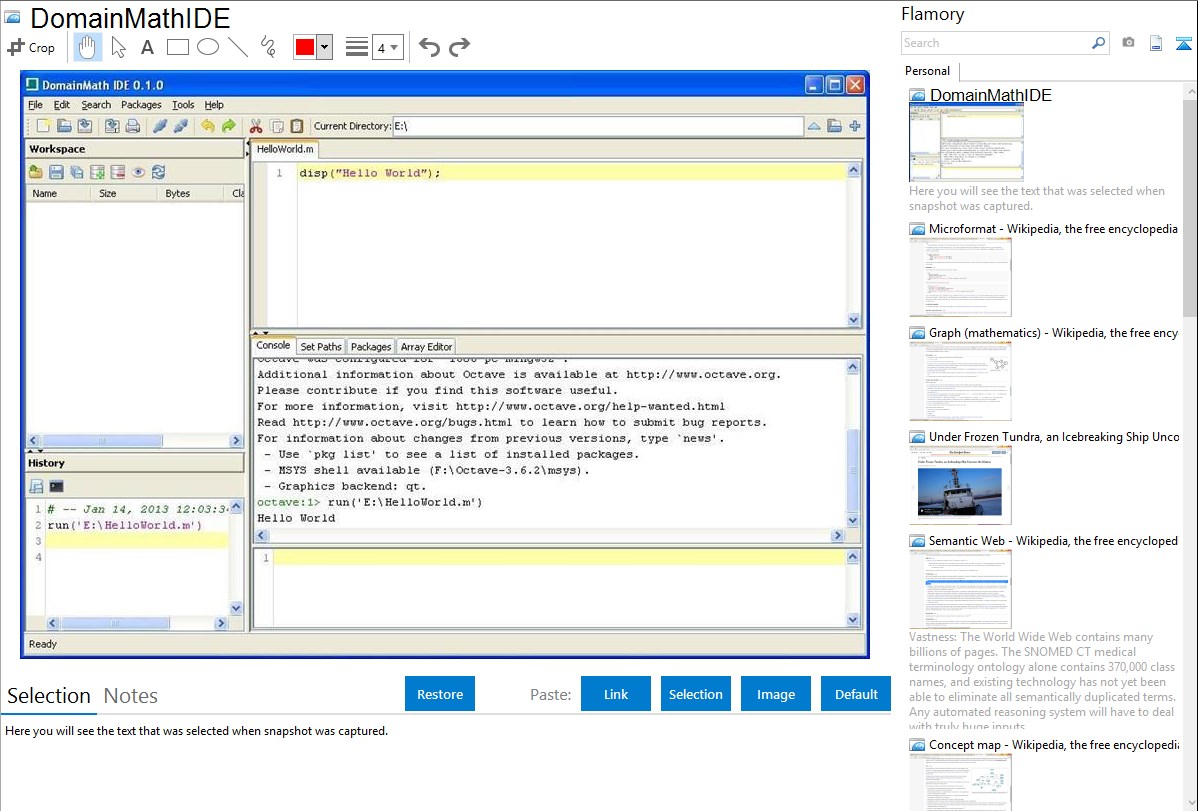Click the Cut scissors icon

[x=256, y=126]
